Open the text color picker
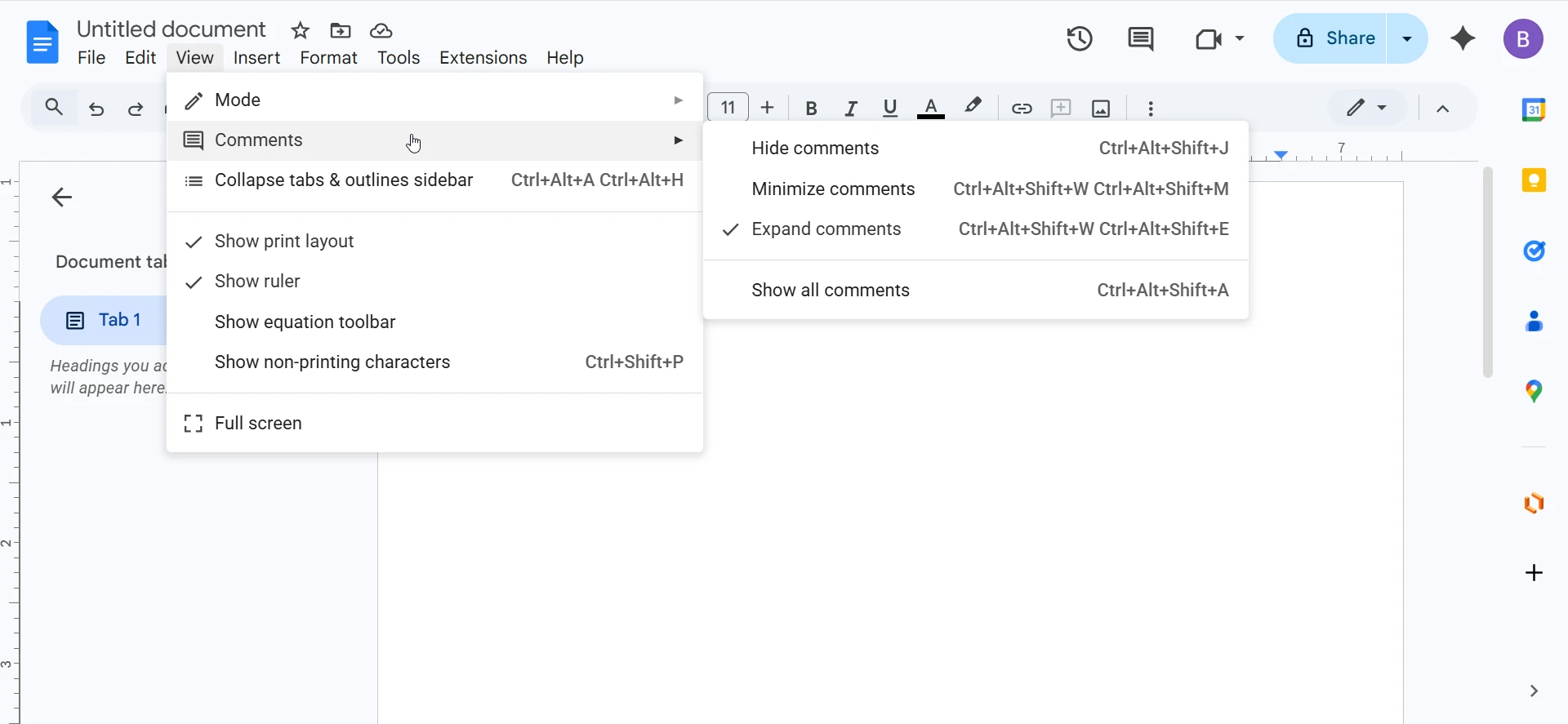The width and height of the screenshot is (1568, 724). tap(930, 108)
